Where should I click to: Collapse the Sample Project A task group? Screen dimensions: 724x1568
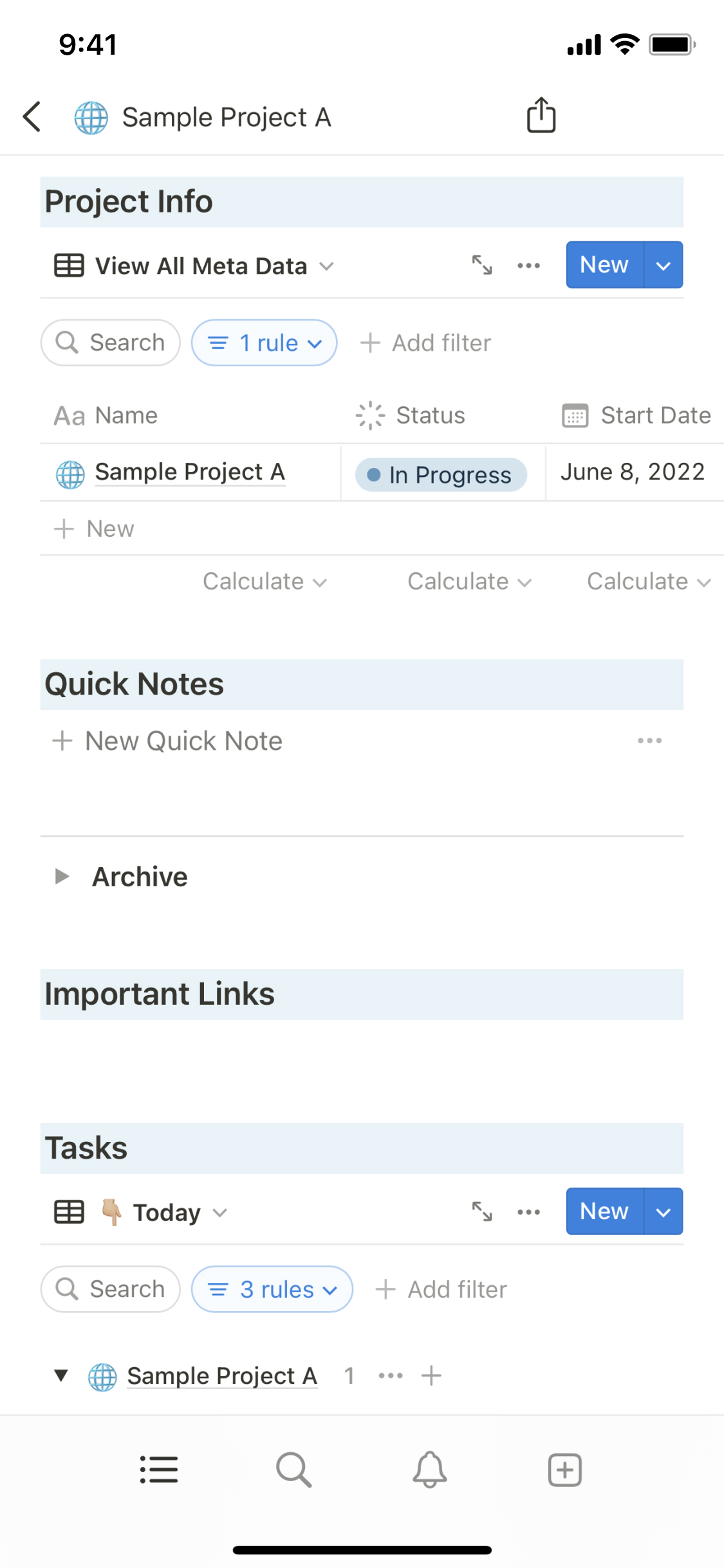(x=61, y=1376)
